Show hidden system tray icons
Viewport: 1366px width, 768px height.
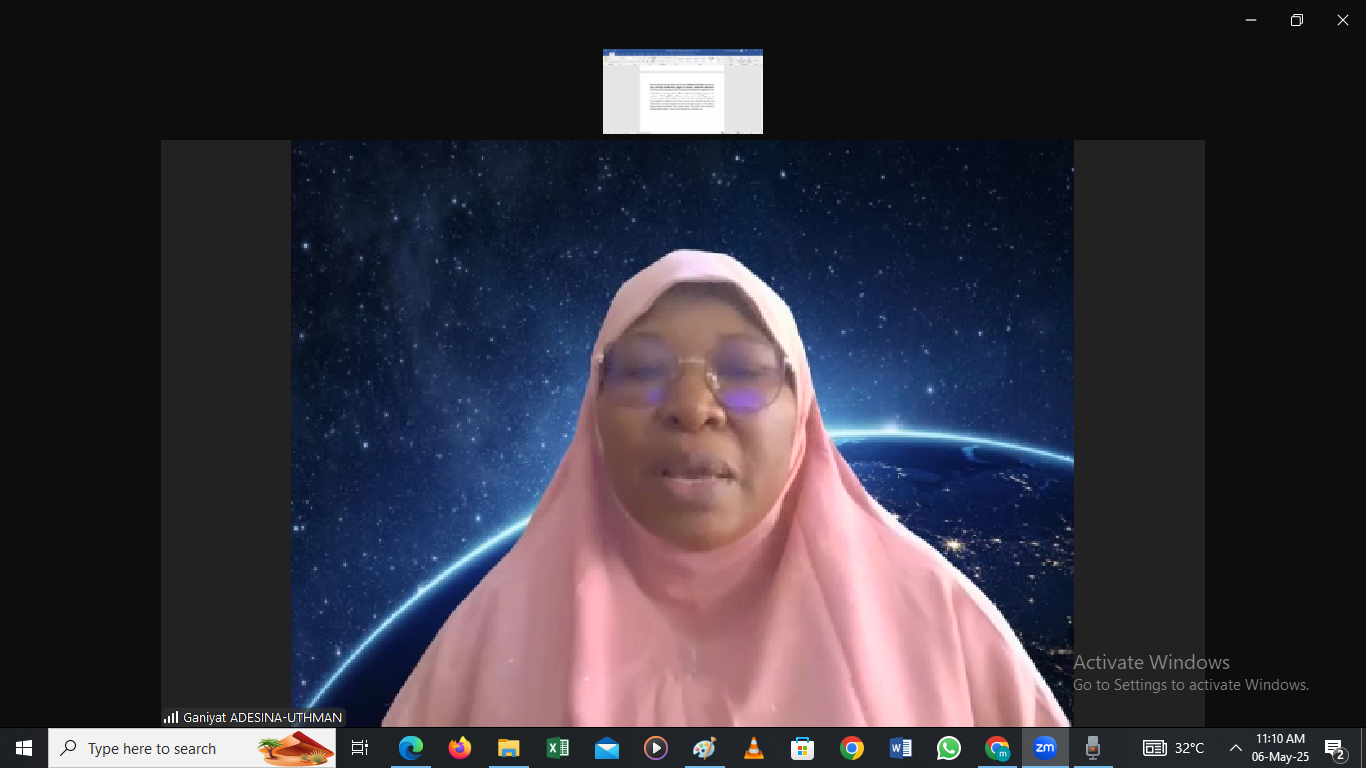(1236, 748)
